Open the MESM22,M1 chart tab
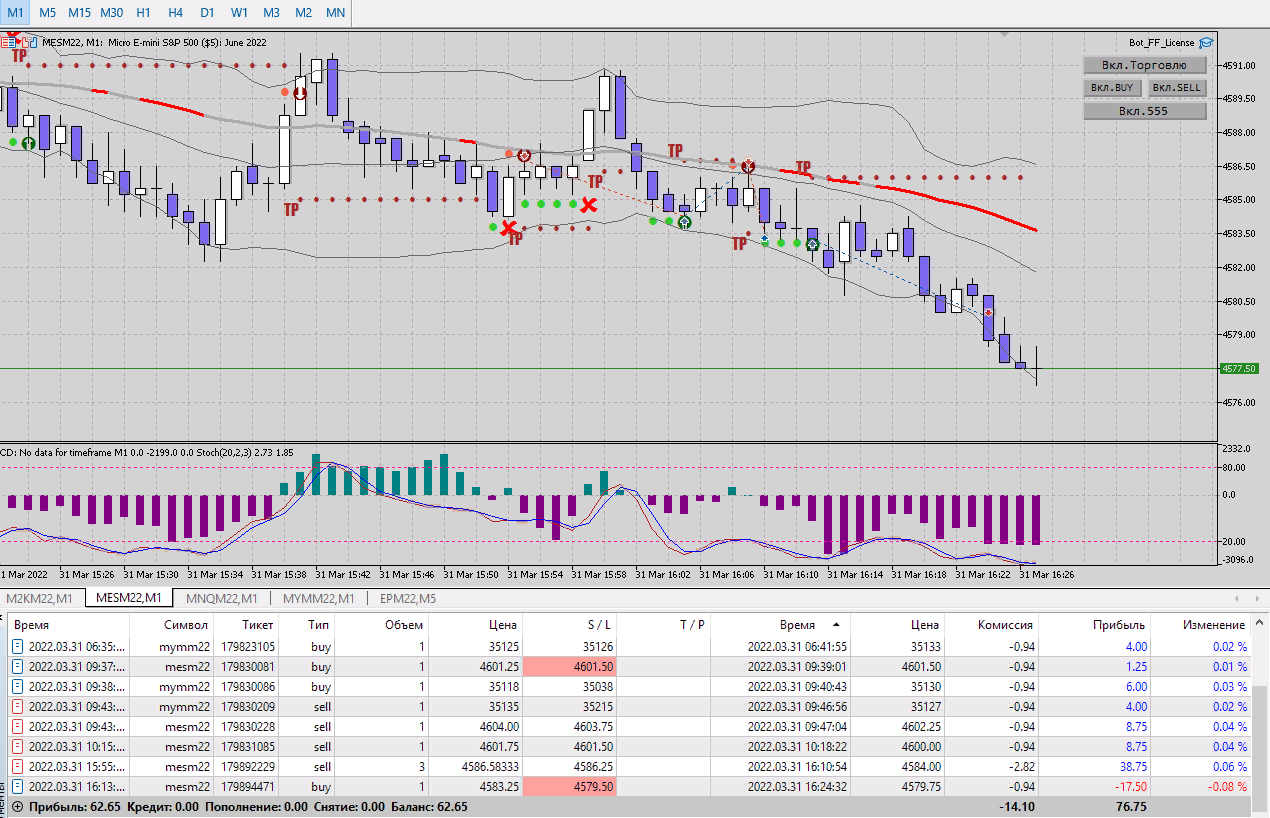The height and width of the screenshot is (818, 1270). (x=129, y=598)
